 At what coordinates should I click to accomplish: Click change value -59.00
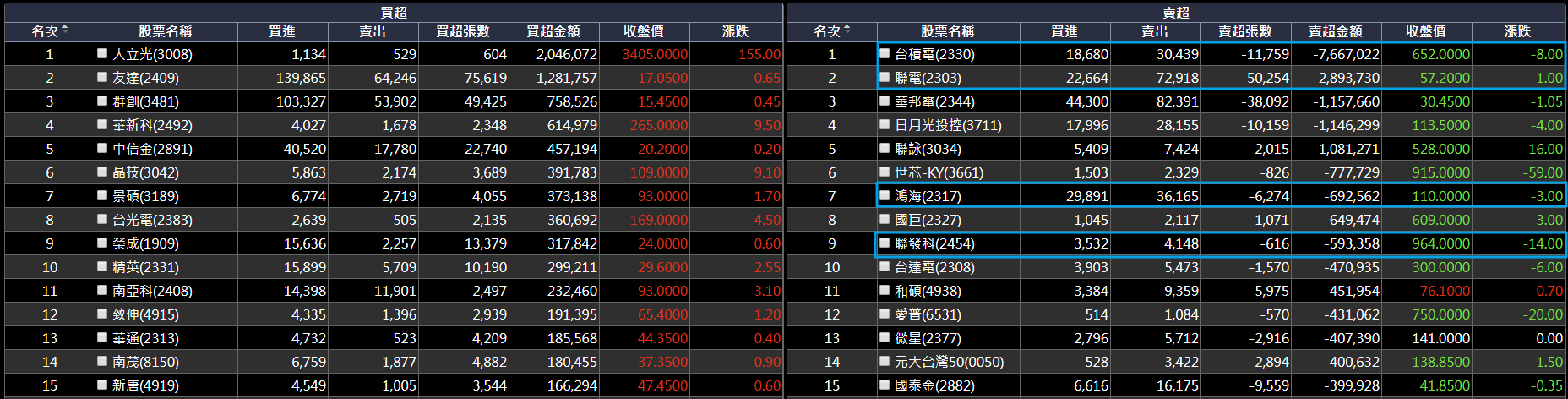tap(1546, 172)
